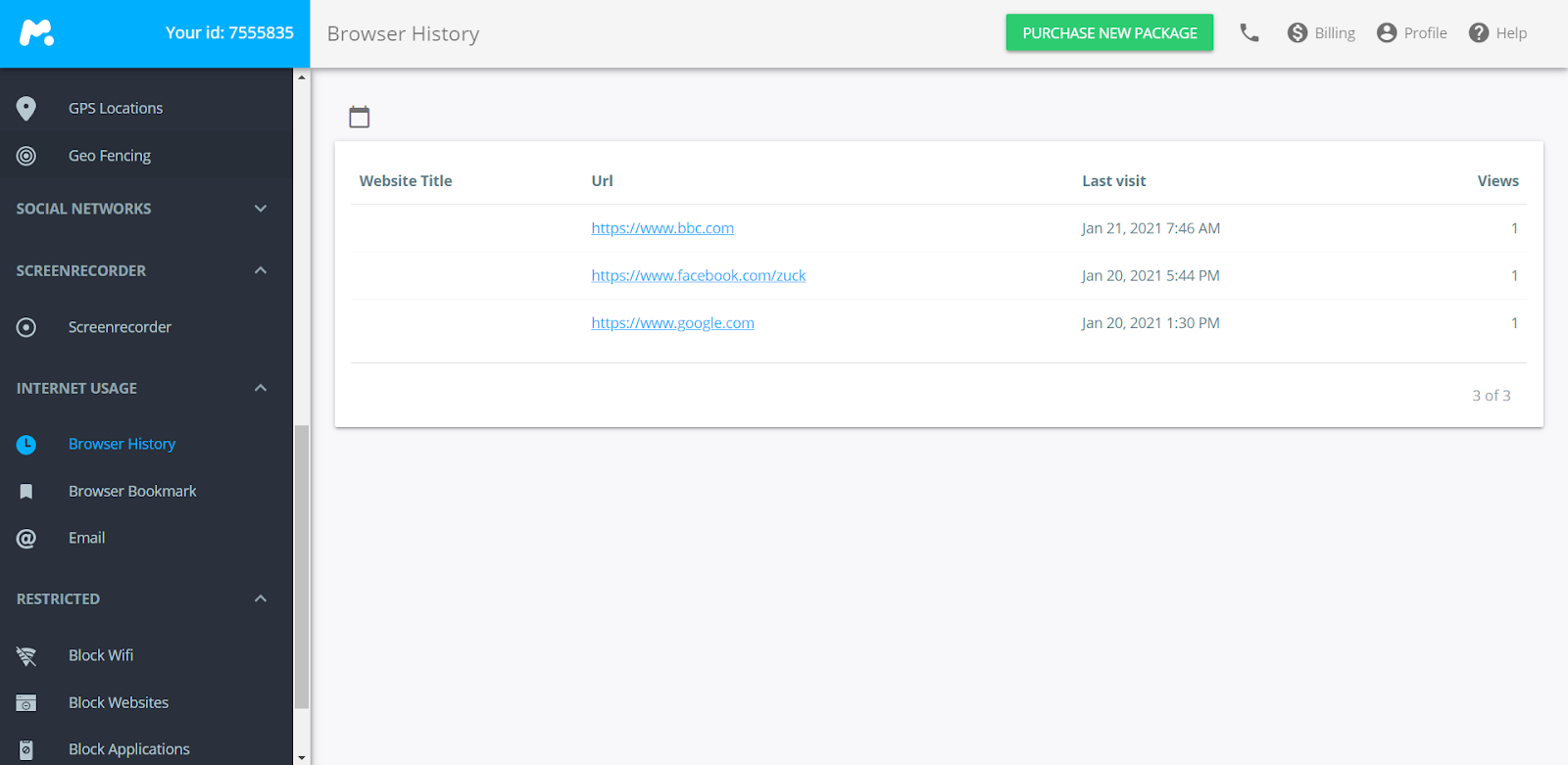
Task: Collapse the Screenrecorder section chevron
Action: coord(261,270)
